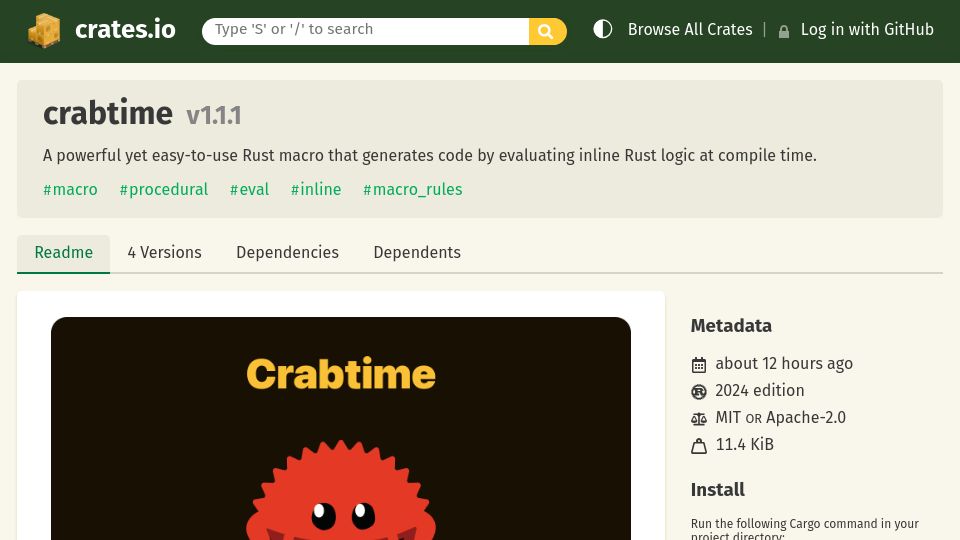Open the #eval keyword tag
The height and width of the screenshot is (540, 960).
249,190
